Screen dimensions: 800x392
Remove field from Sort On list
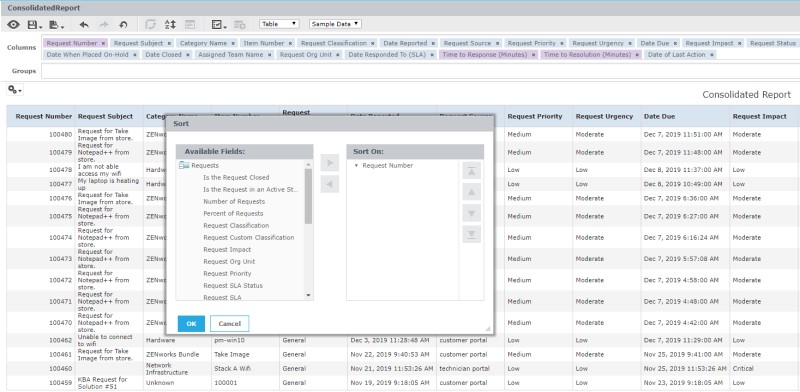(330, 184)
